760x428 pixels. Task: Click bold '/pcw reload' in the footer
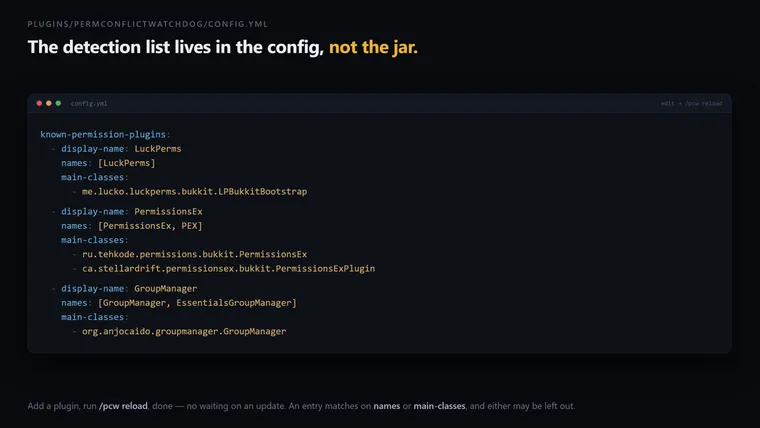(123, 406)
